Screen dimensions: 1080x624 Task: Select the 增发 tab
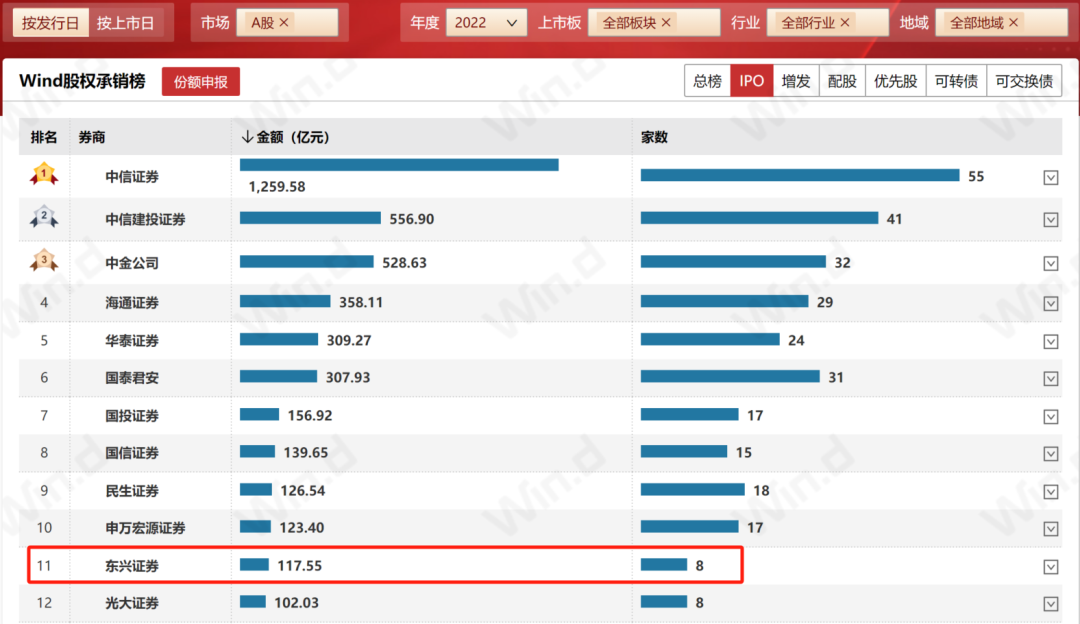click(796, 81)
